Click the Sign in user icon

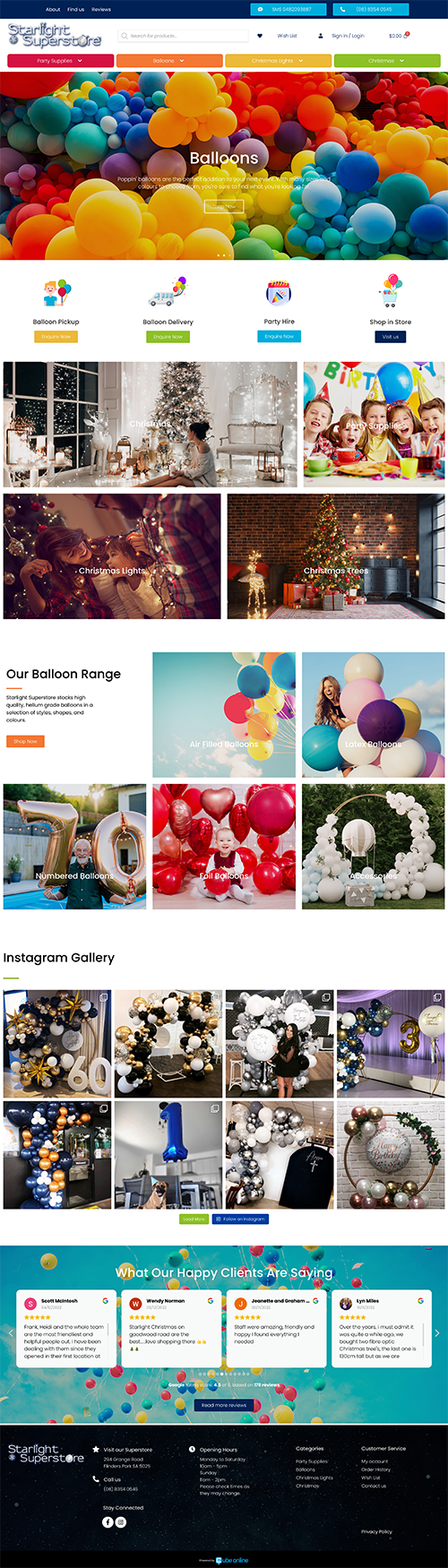click(321, 36)
